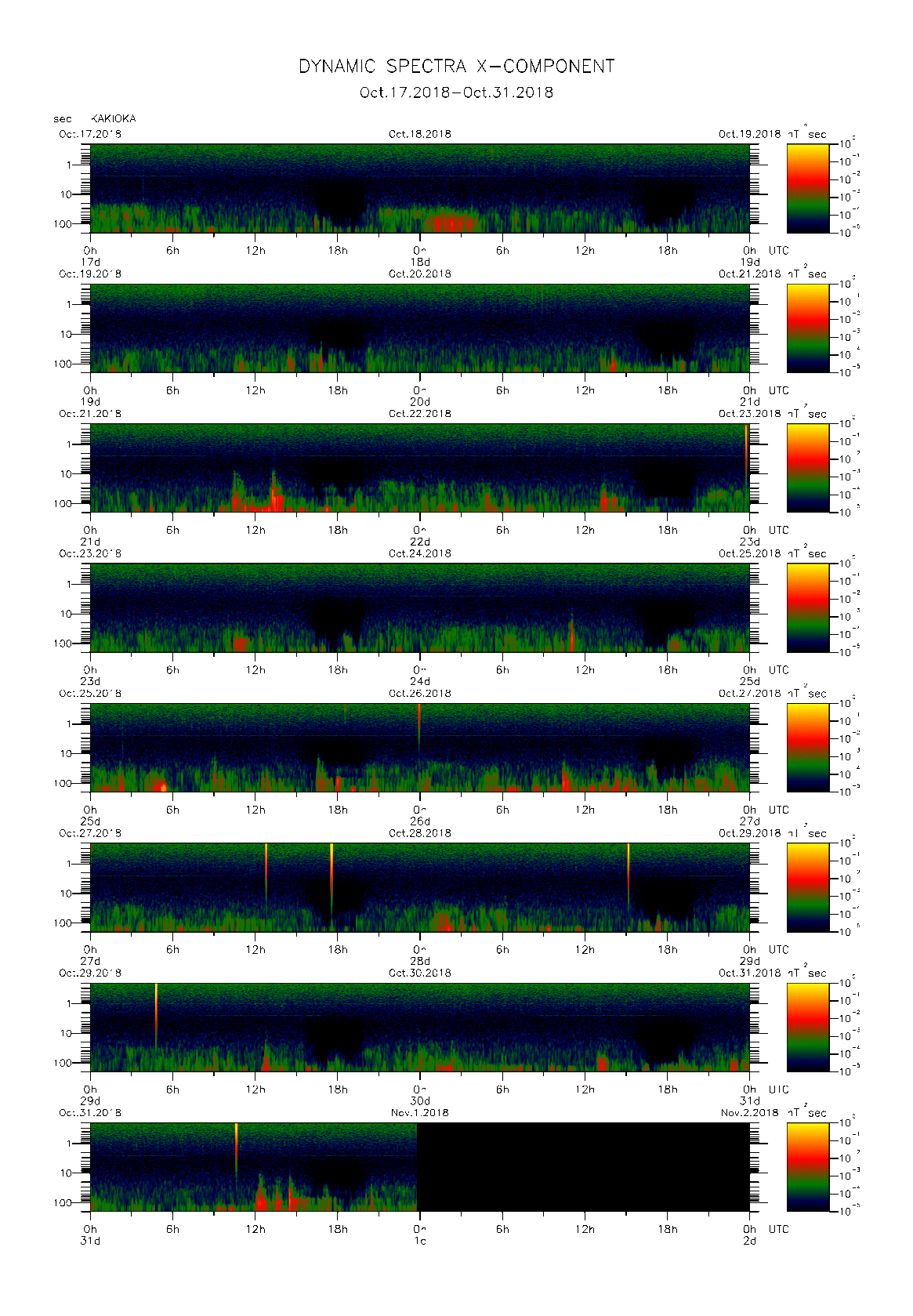Click the yellow spike near 5h on Oct.29
The width and height of the screenshot is (913, 1316).
coord(156,1015)
